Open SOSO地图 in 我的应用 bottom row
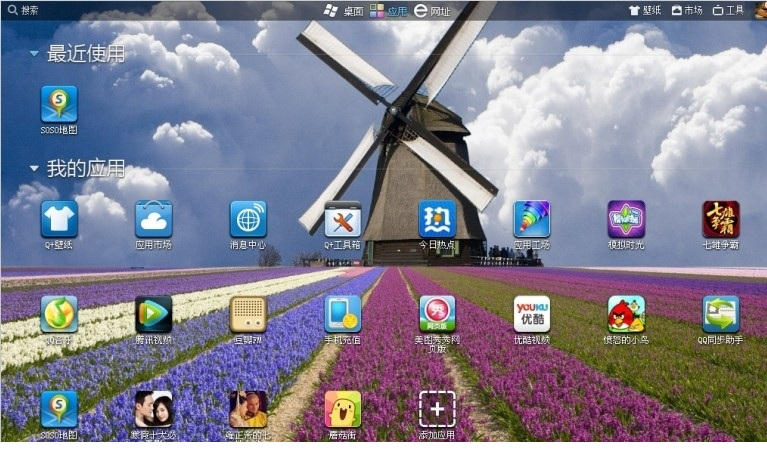The height and width of the screenshot is (459, 767). tap(59, 409)
